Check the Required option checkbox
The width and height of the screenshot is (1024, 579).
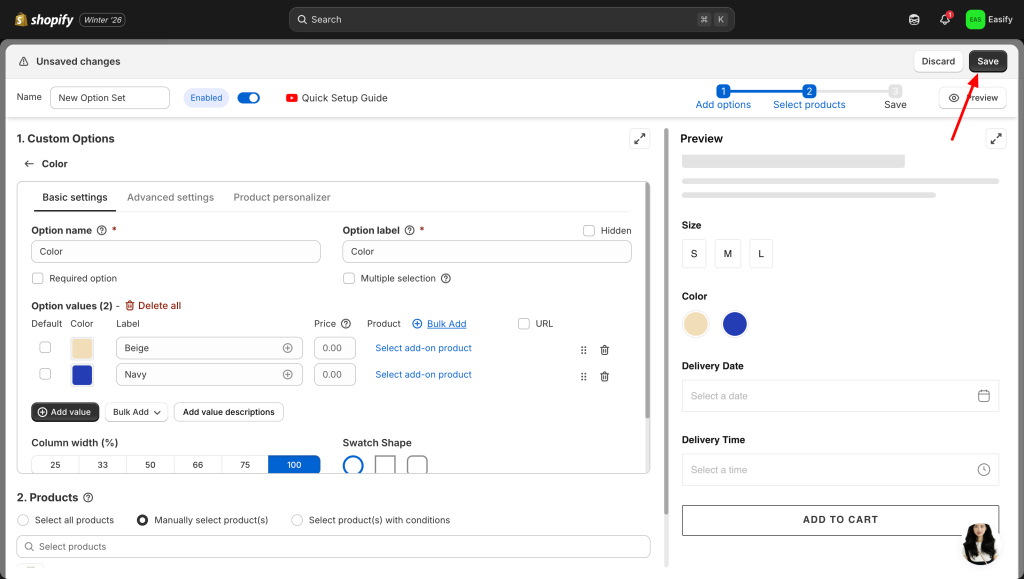(38, 279)
